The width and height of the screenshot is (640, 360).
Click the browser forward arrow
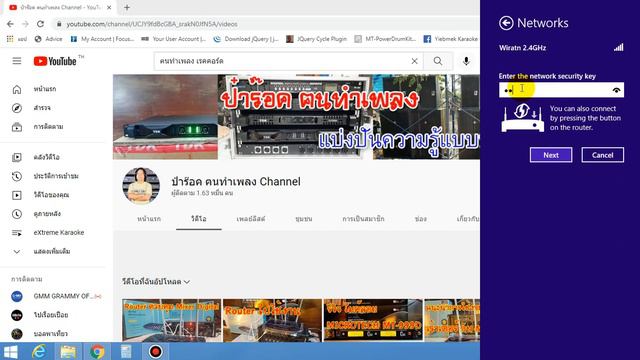click(25, 24)
